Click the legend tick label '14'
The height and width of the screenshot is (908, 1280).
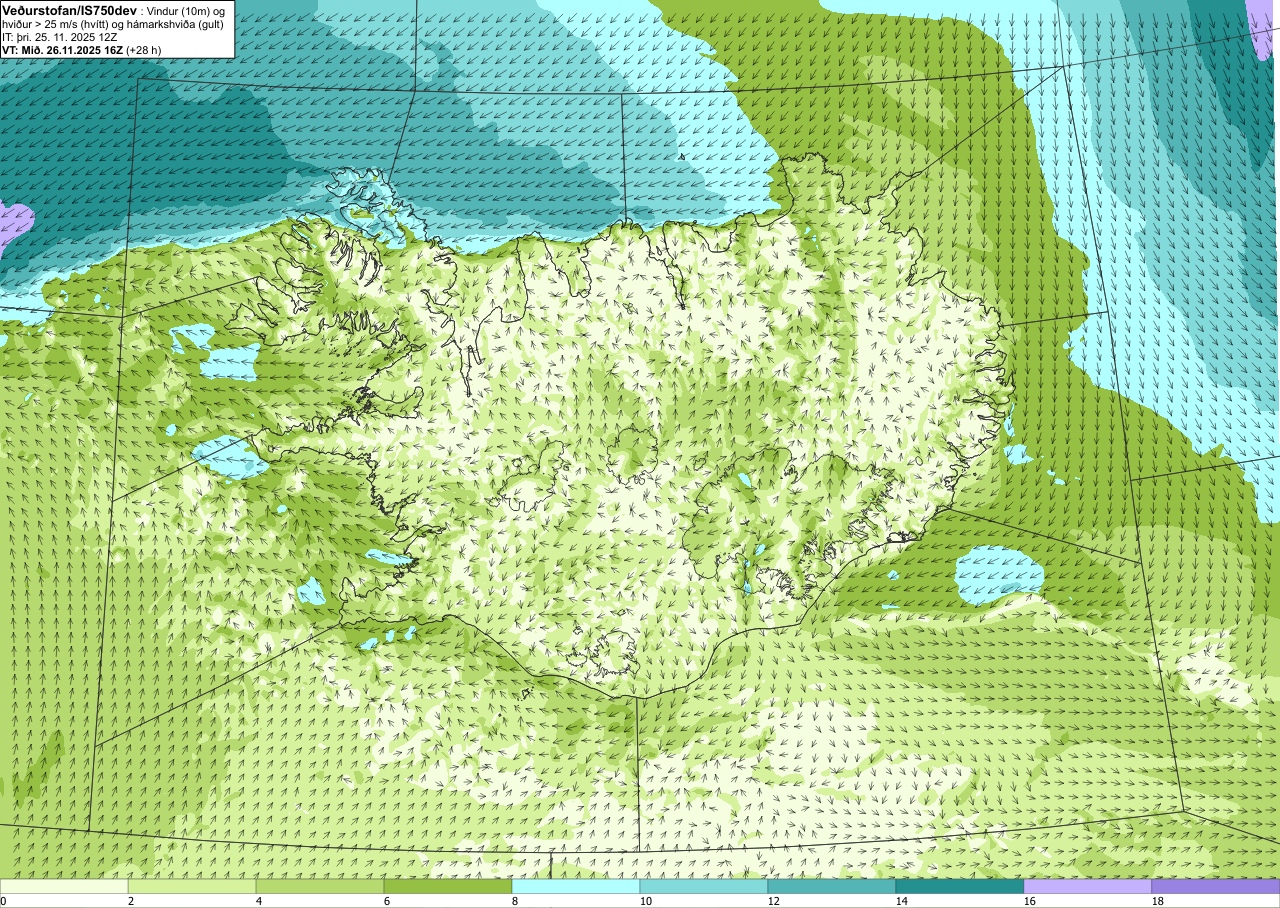point(902,901)
